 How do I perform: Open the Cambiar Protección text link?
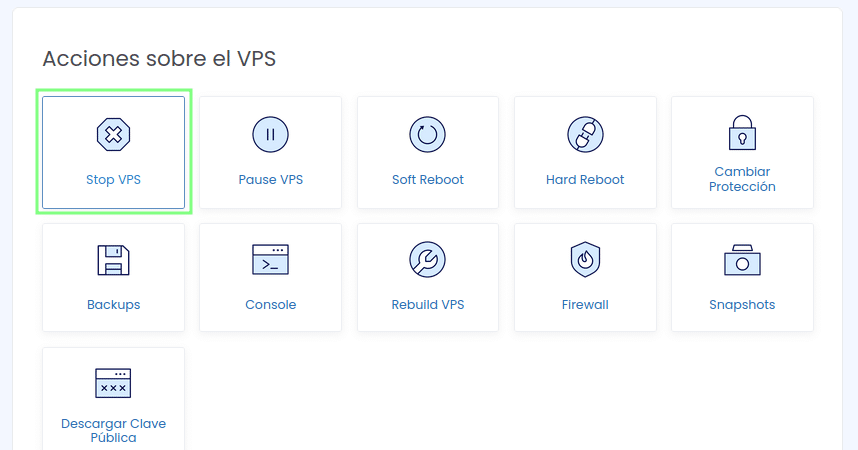[x=742, y=179]
